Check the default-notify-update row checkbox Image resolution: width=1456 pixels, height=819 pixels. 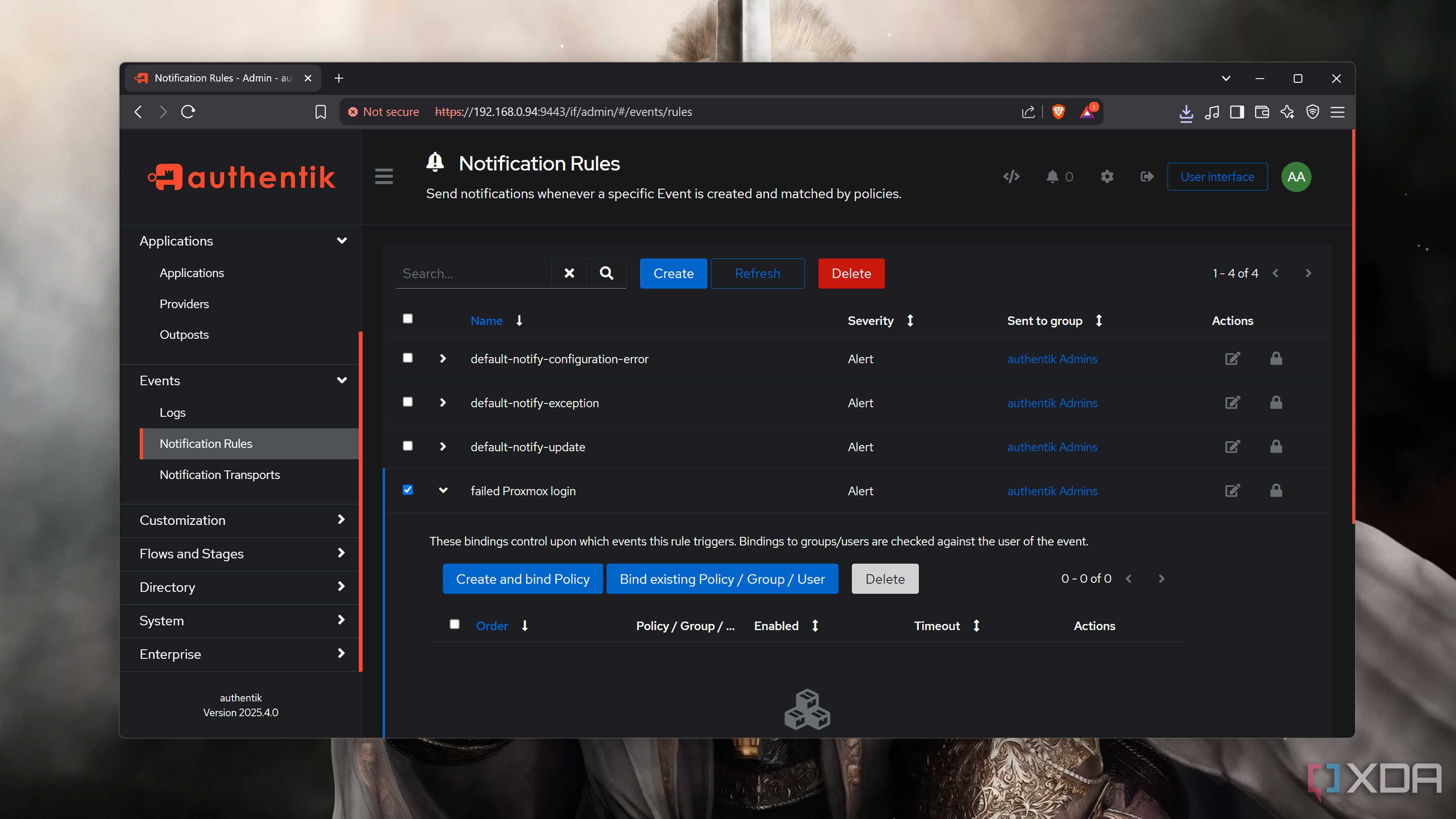408,446
